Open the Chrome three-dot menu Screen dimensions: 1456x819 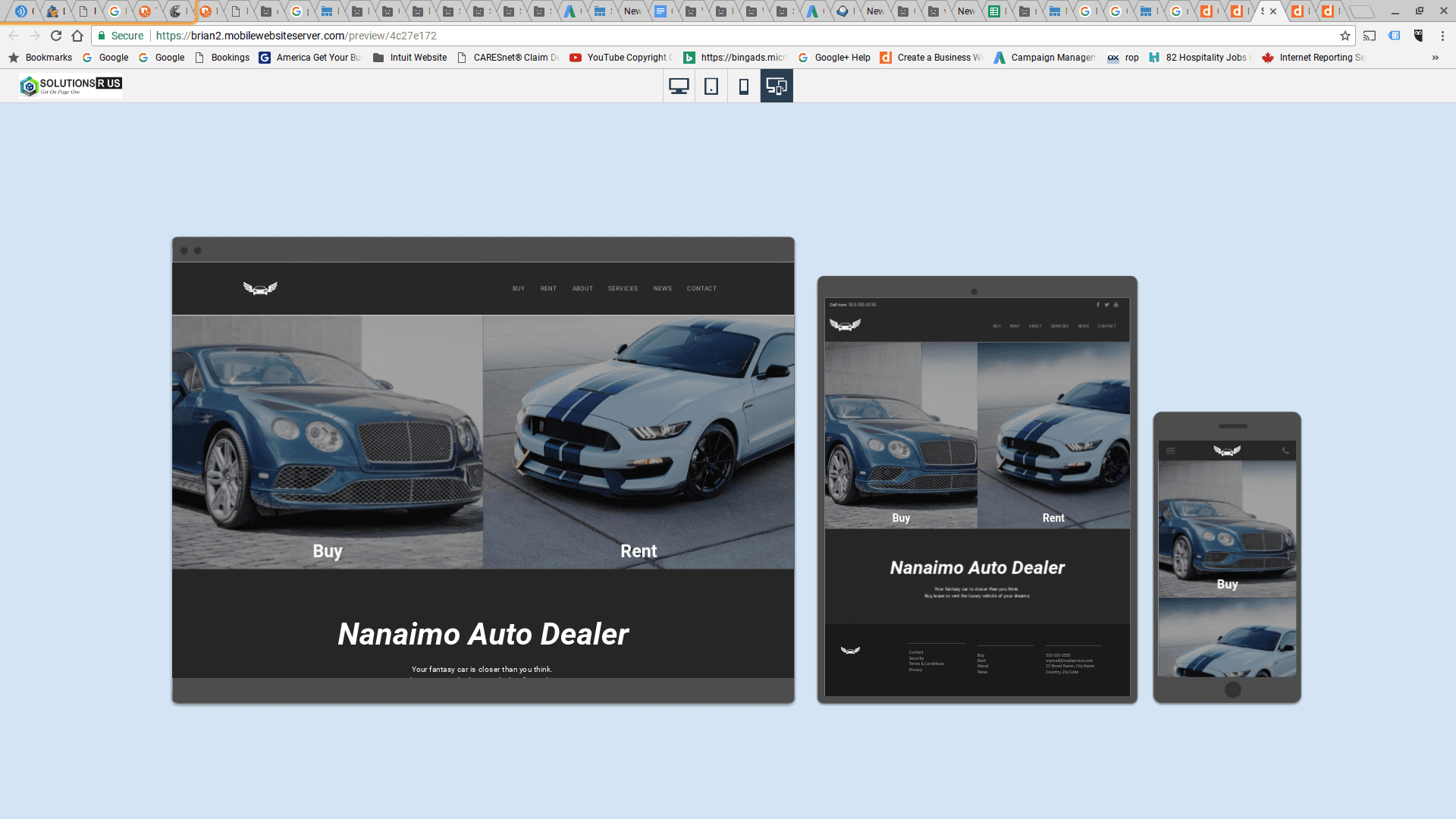1442,36
